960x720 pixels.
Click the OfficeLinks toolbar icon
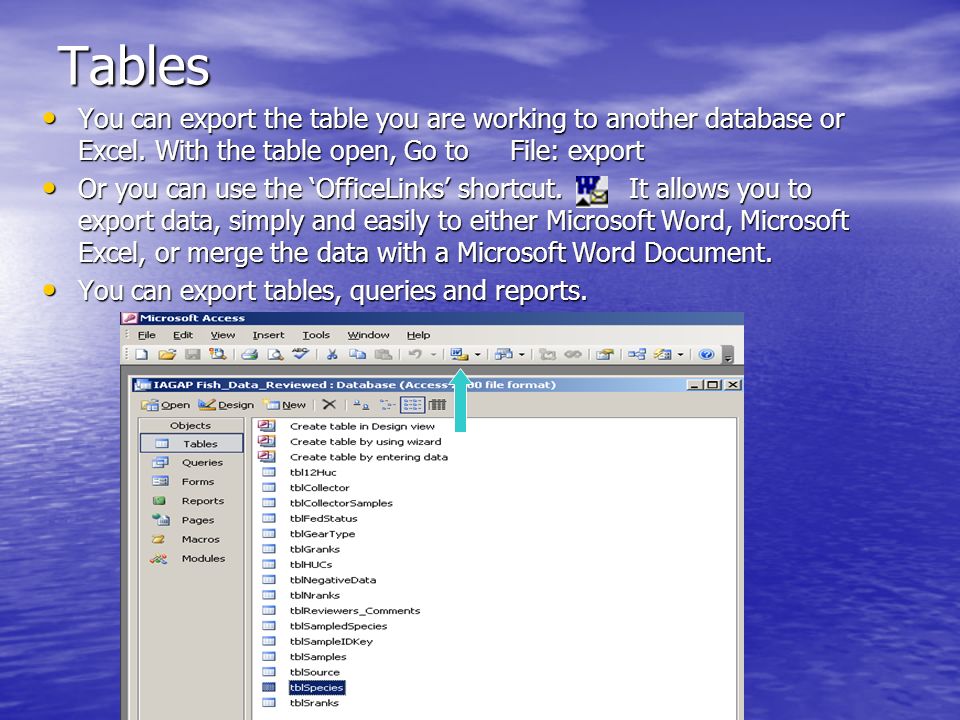pos(459,354)
